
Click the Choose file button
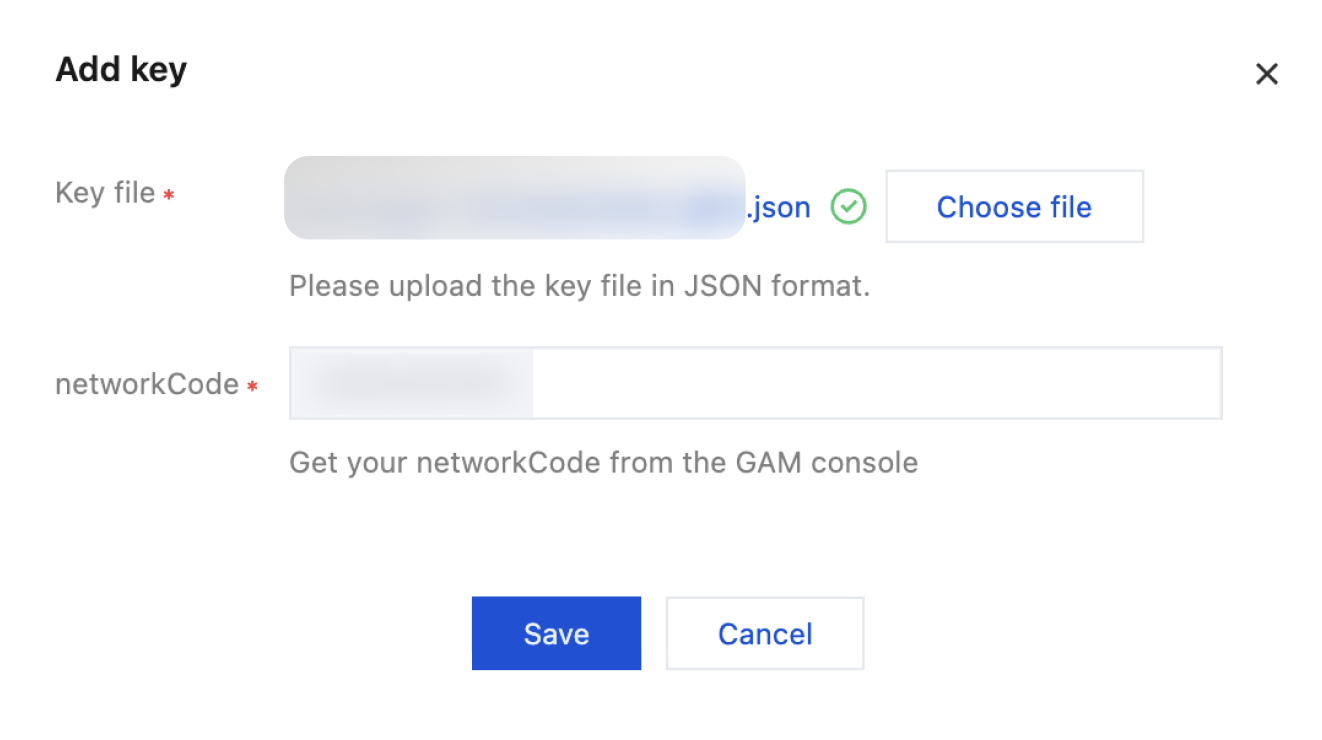tap(1013, 207)
